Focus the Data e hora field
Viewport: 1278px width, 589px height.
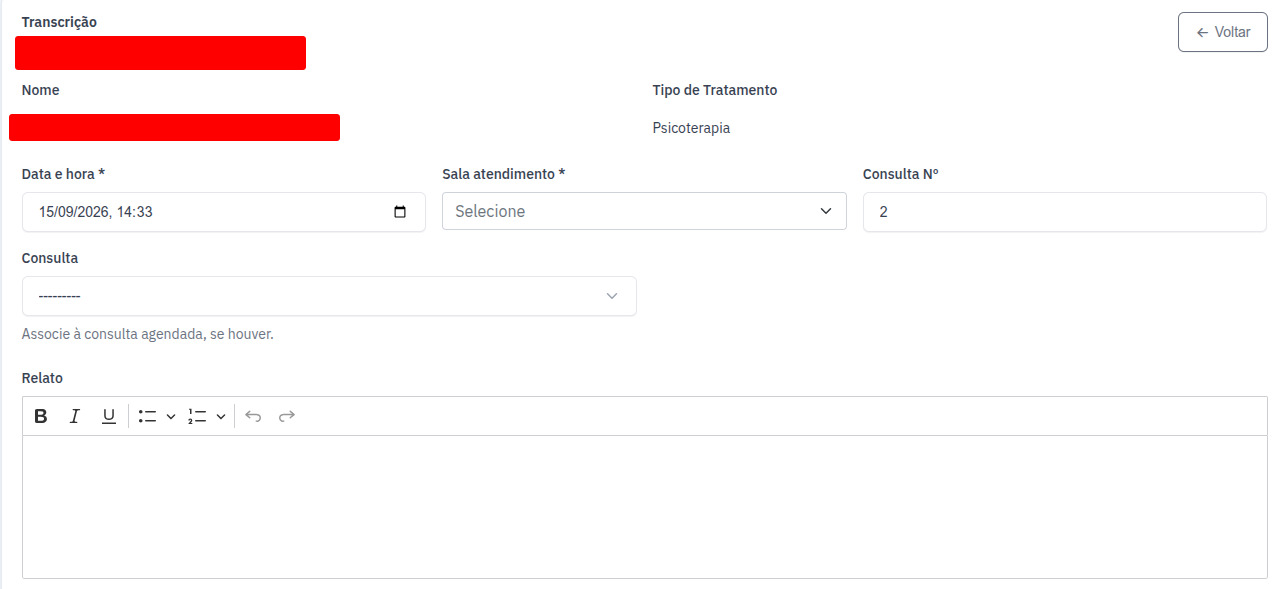223,212
